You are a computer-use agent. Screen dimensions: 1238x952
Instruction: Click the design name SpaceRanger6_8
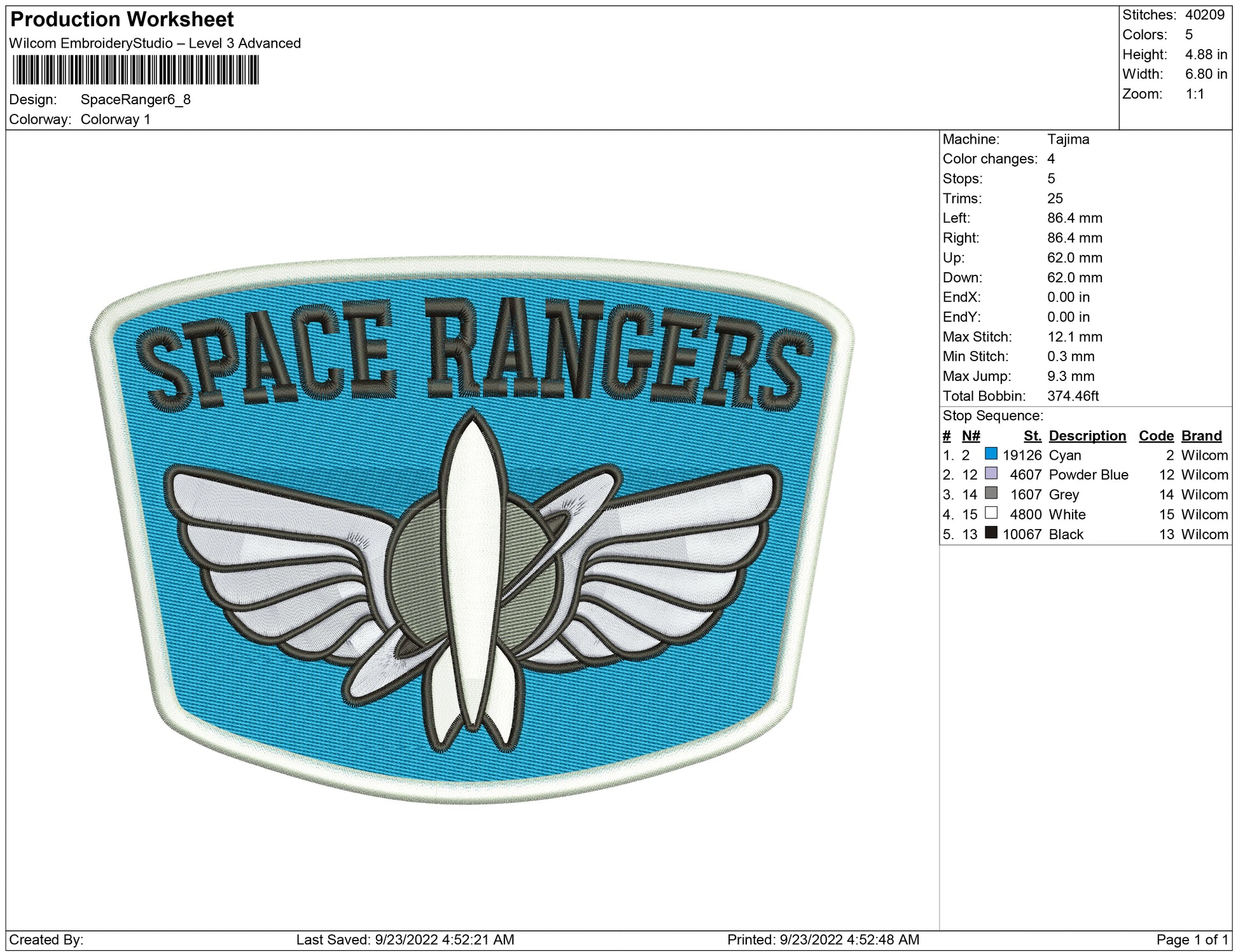point(136,100)
